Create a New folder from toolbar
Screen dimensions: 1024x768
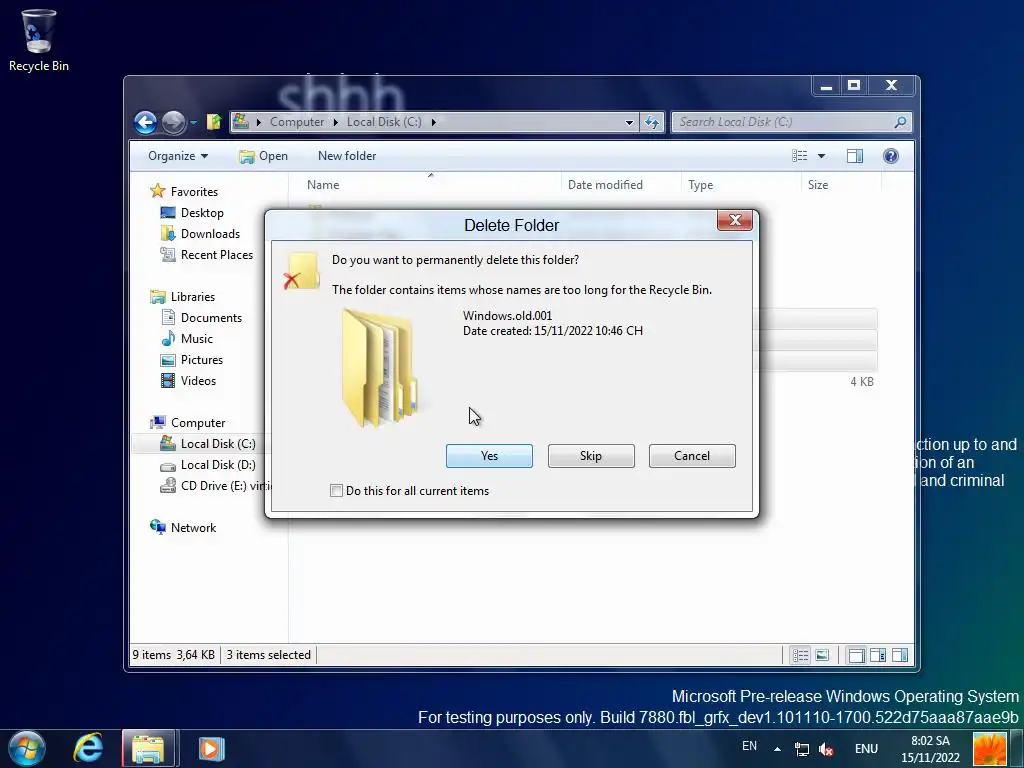pyautogui.click(x=347, y=156)
